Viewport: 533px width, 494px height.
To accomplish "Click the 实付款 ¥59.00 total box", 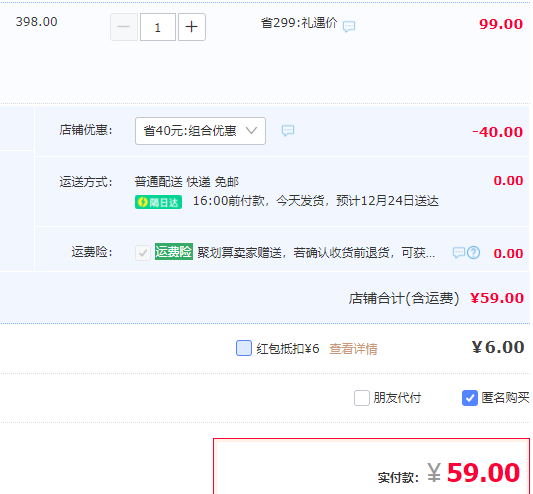I will [371, 466].
